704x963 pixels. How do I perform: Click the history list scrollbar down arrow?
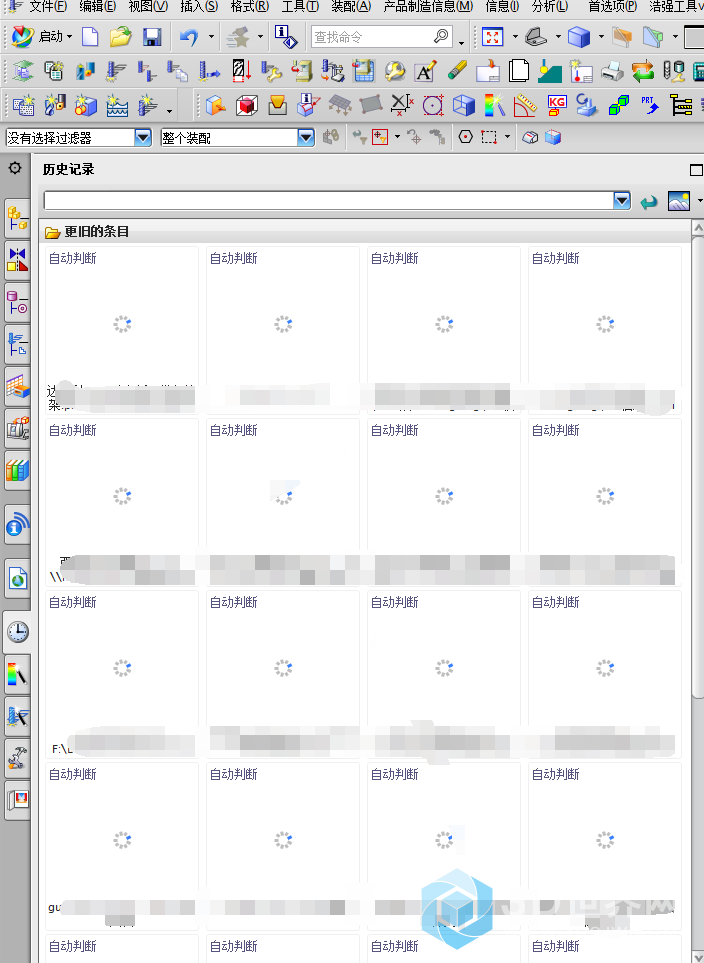pos(698,956)
